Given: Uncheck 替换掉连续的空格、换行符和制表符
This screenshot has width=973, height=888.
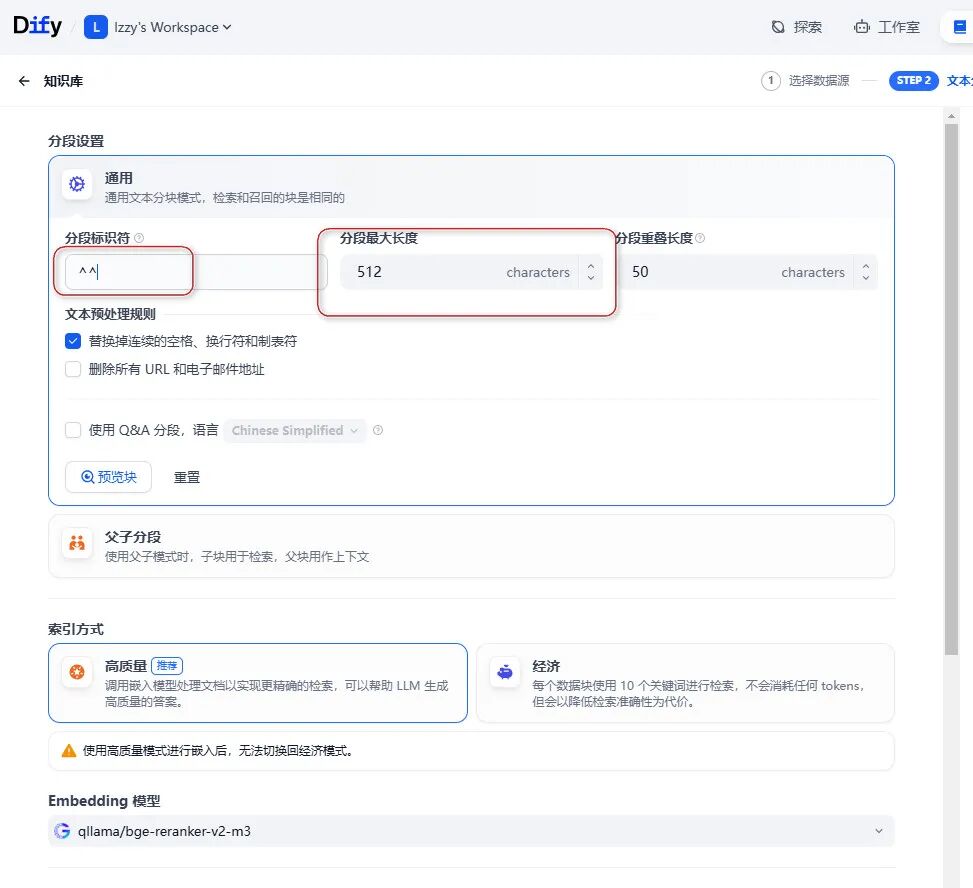Looking at the screenshot, I should (73, 341).
